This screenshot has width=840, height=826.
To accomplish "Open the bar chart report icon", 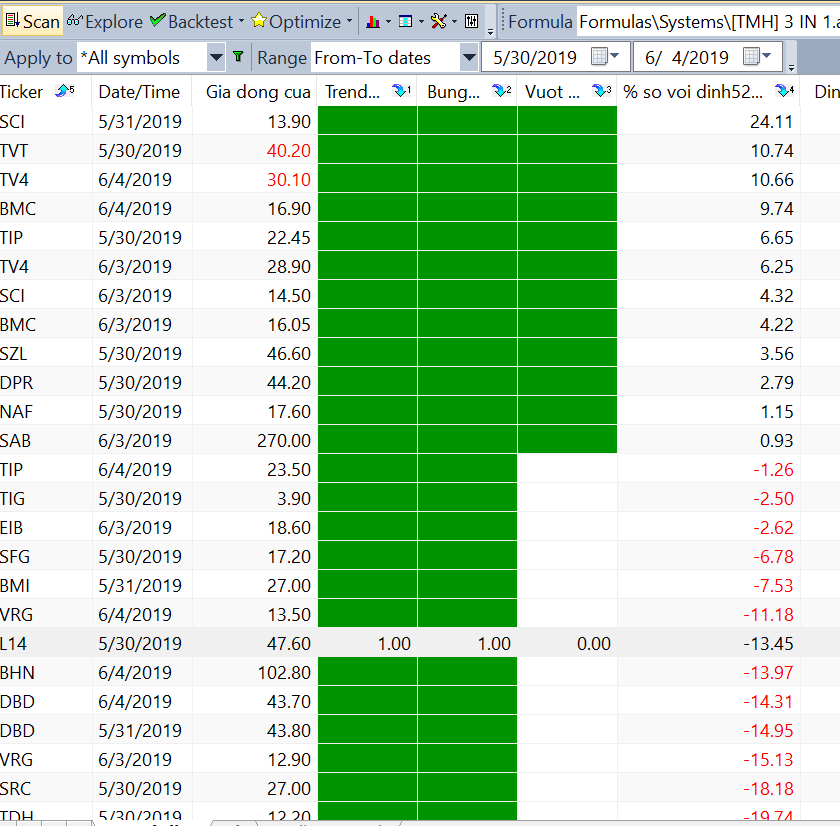I will tap(372, 21).
